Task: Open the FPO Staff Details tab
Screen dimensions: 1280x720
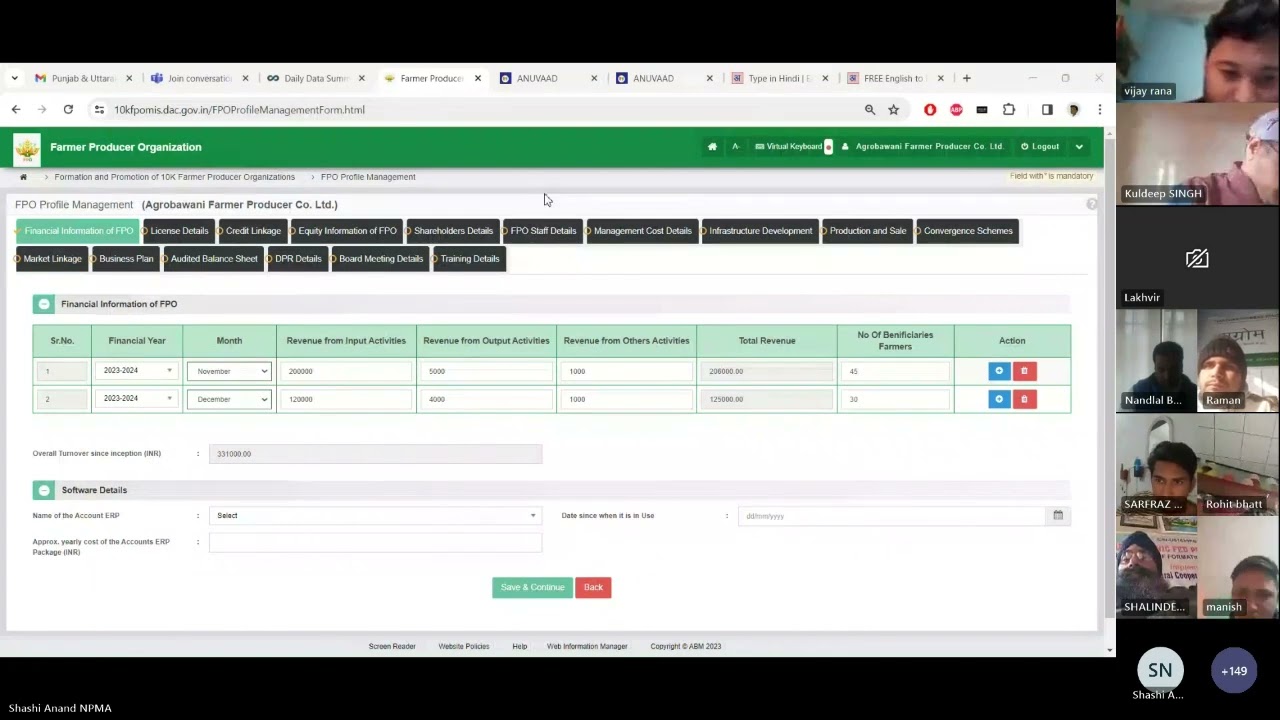Action: 543,231
